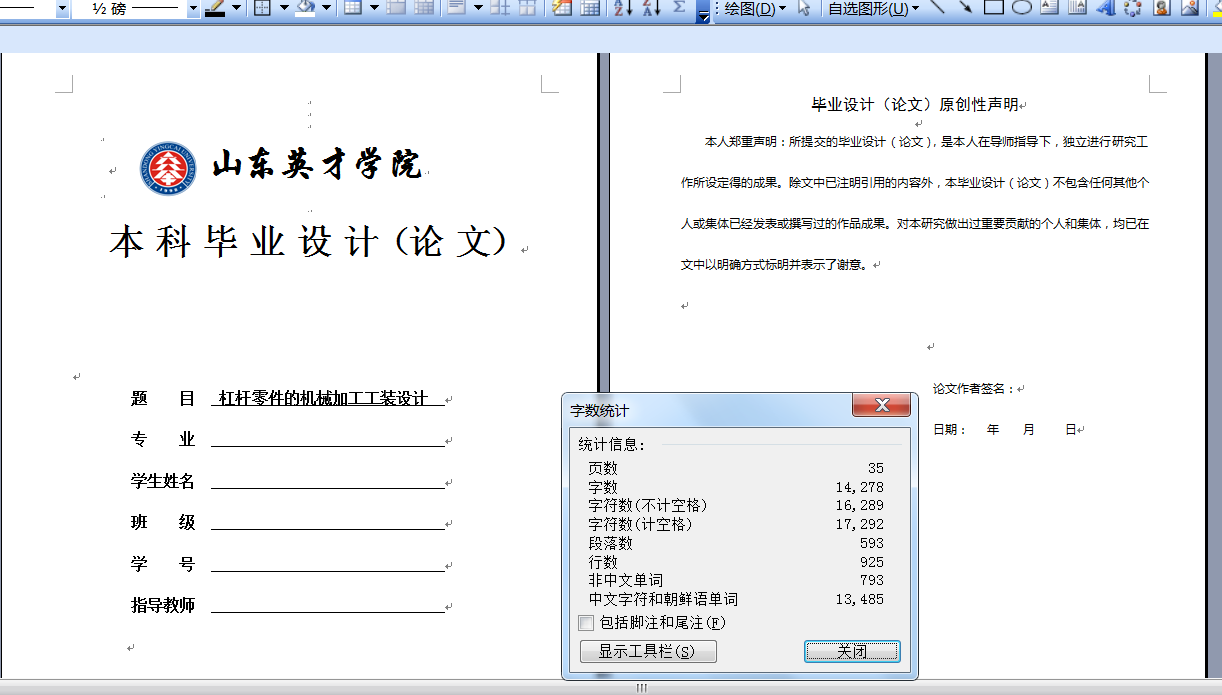1222x695 pixels.
Task: Apply the outside border icon
Action: point(263,8)
